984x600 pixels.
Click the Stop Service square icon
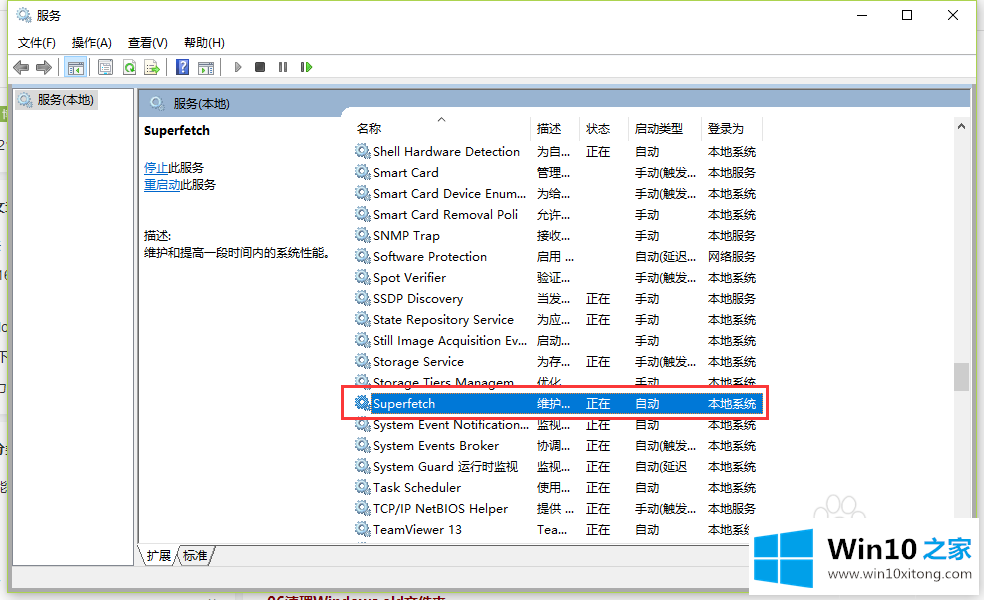[x=260, y=67]
